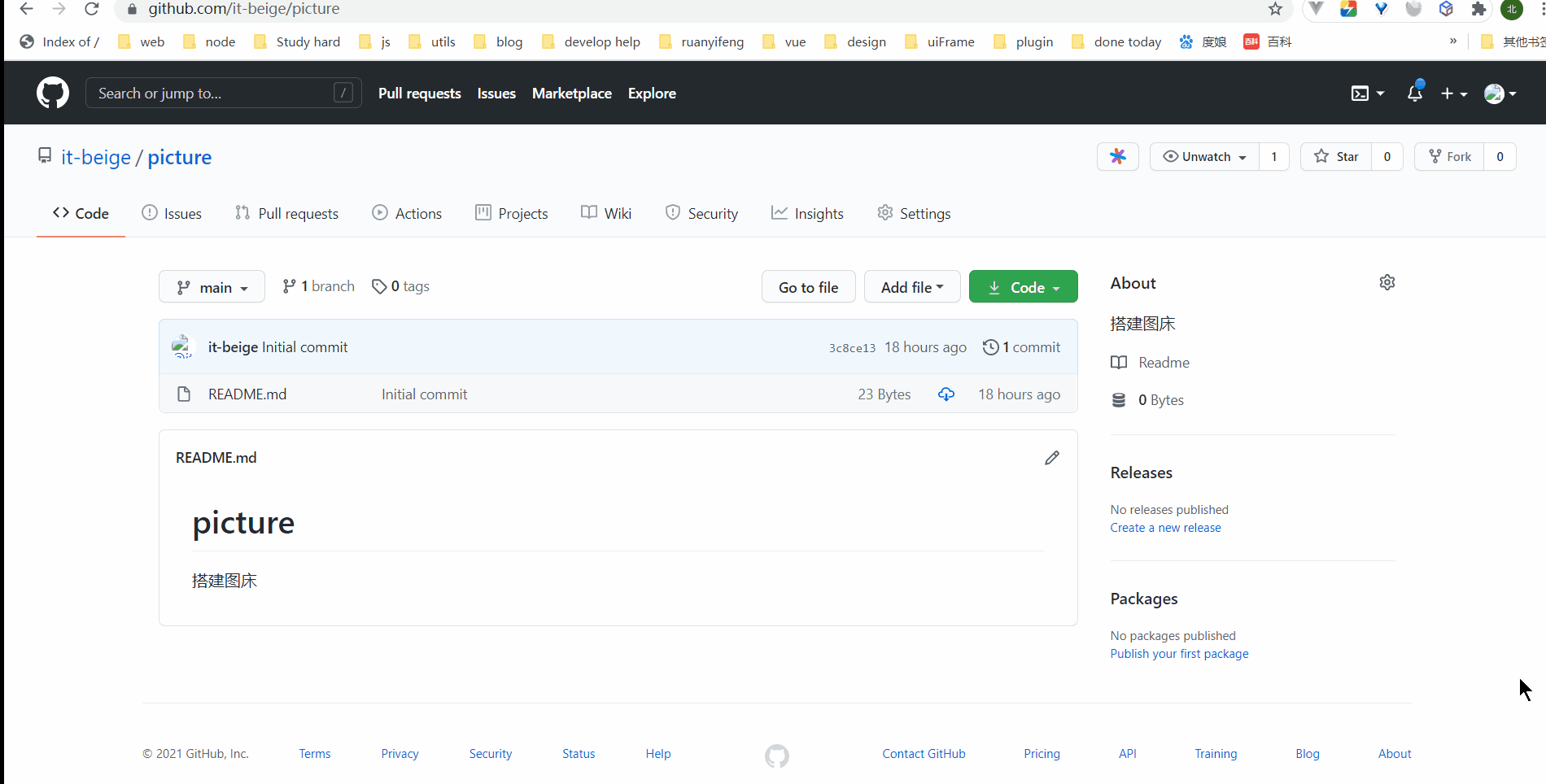Click the colorful star extension button
1546x784 pixels.
click(1118, 156)
